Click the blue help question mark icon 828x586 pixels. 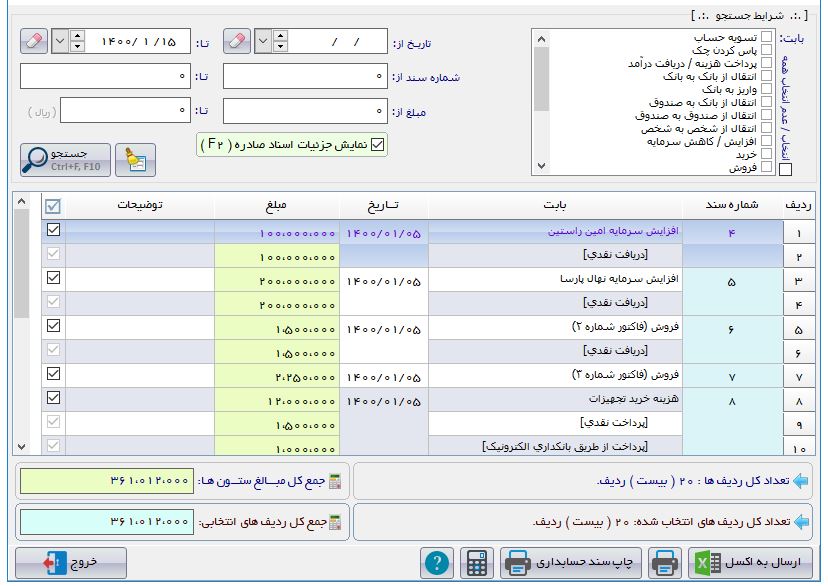pyautogui.click(x=436, y=563)
